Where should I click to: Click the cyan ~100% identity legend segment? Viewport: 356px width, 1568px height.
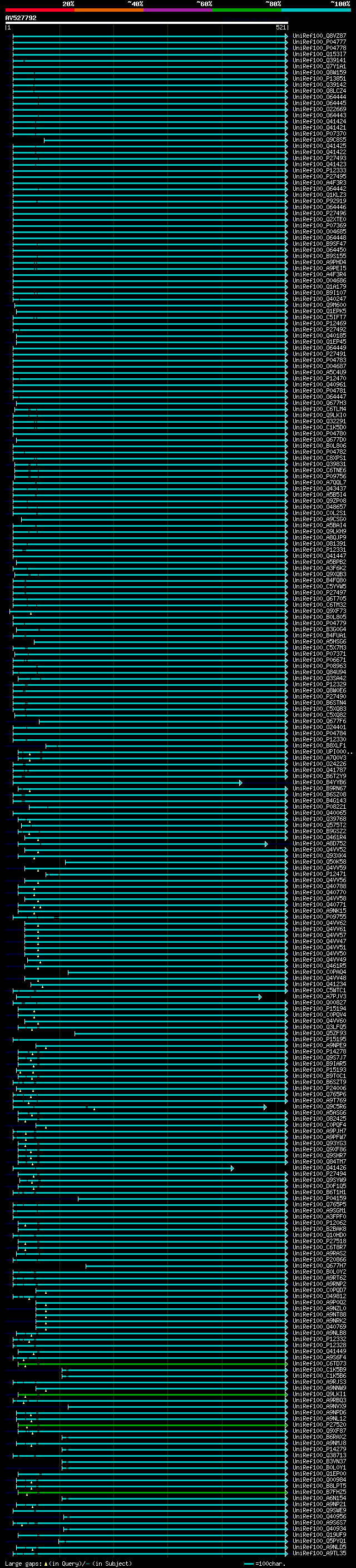click(317, 10)
